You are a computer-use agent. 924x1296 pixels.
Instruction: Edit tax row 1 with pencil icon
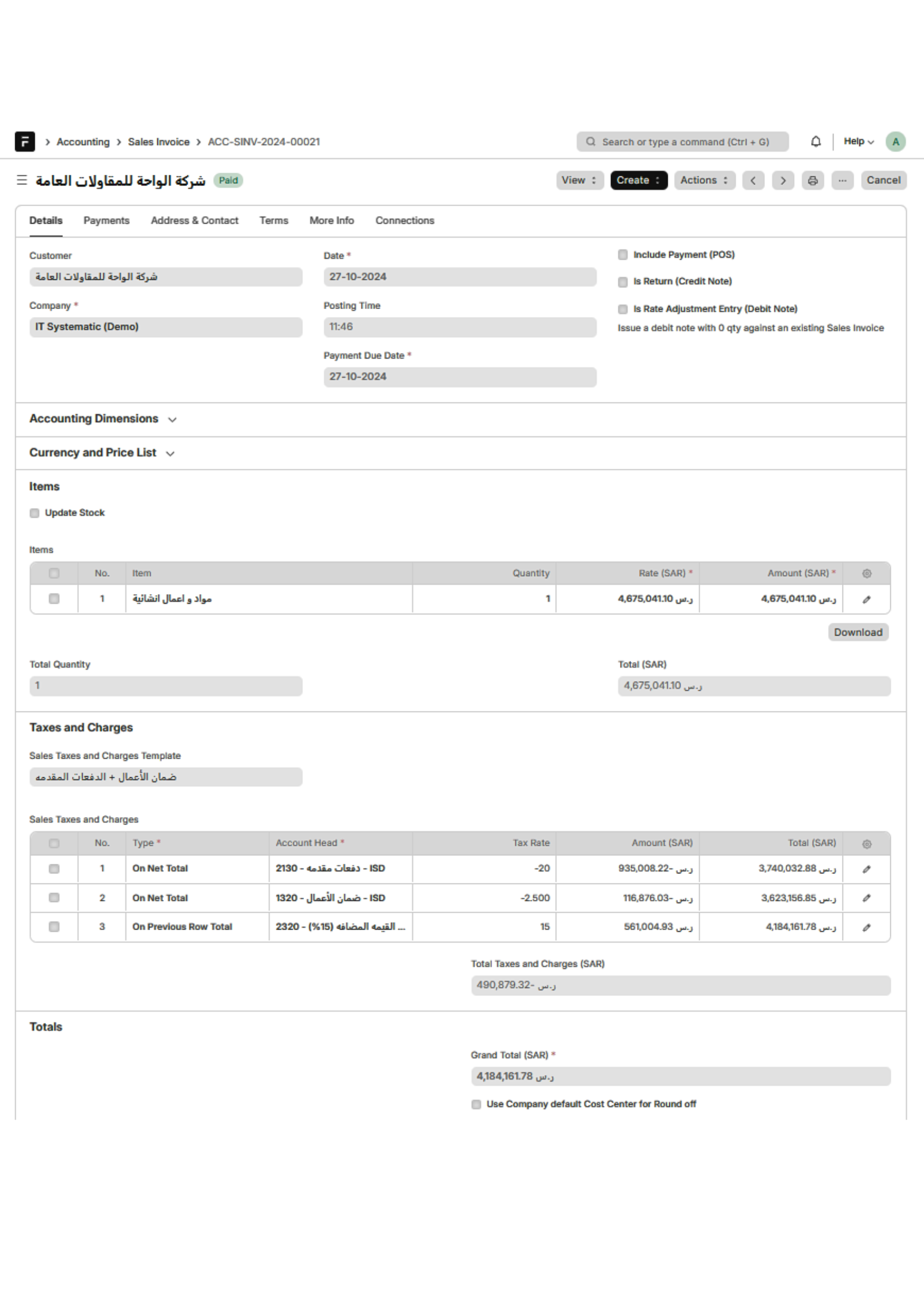click(x=866, y=869)
